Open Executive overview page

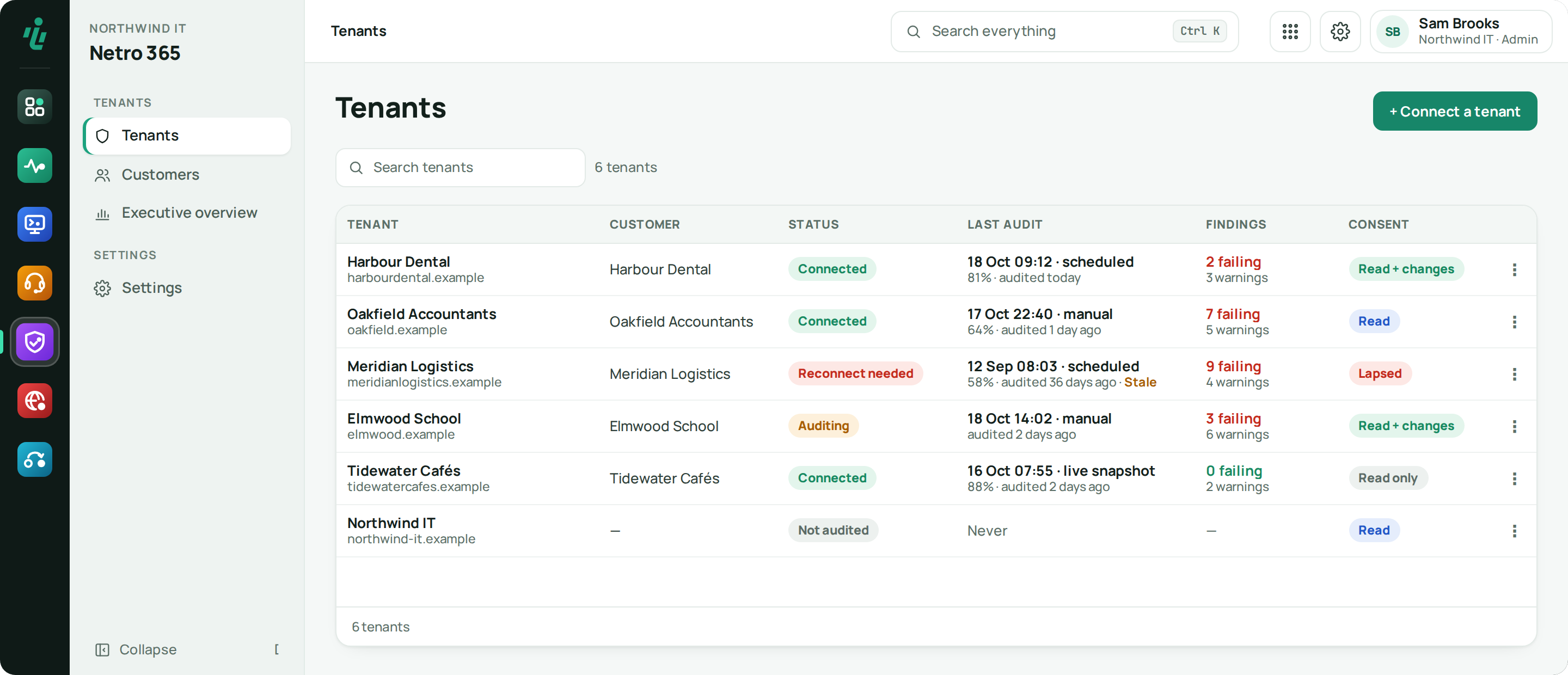(187, 213)
